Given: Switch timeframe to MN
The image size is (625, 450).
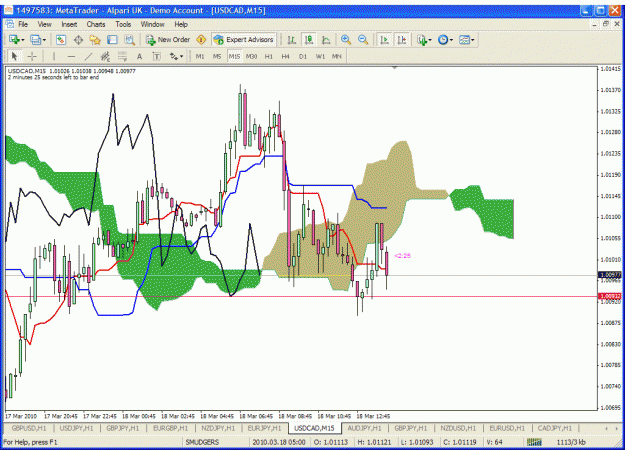Looking at the screenshot, I should [x=337, y=56].
